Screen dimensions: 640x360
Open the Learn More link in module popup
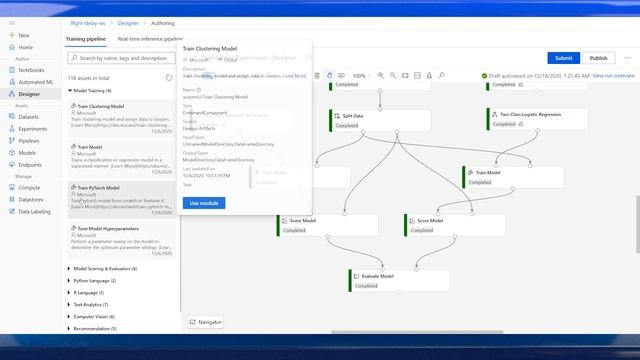pos(294,76)
